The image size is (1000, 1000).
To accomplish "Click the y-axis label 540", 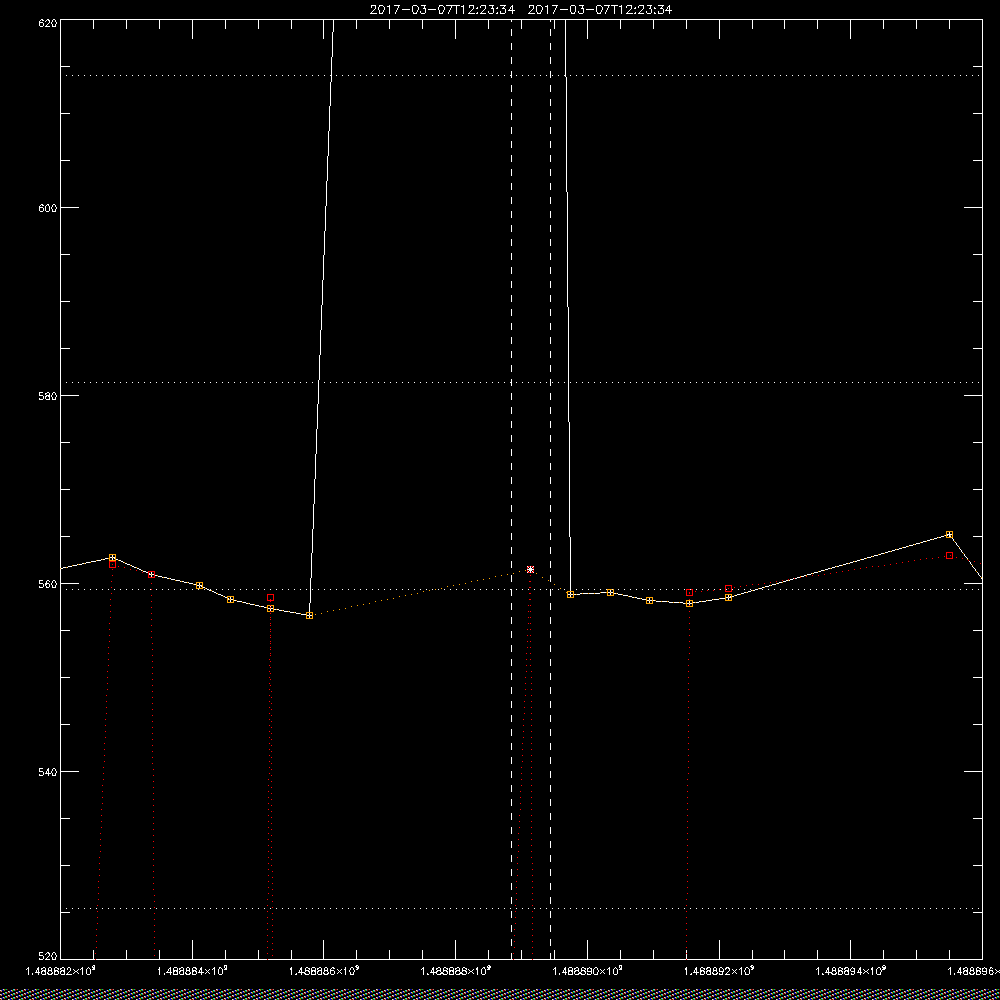I will (x=48, y=772).
